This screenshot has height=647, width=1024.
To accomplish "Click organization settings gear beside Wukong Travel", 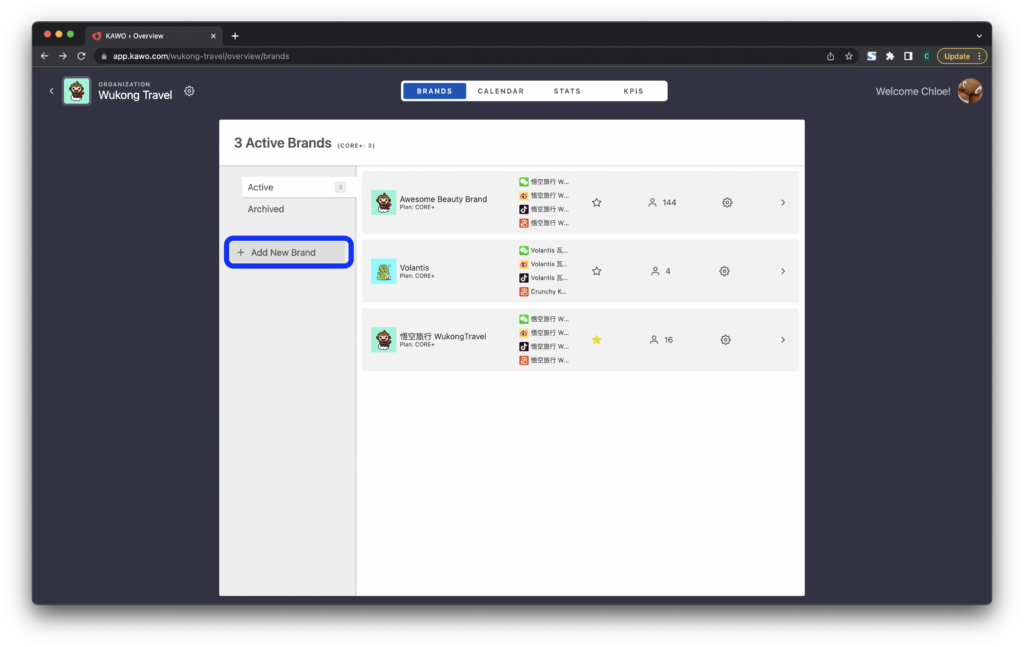I will [x=189, y=91].
